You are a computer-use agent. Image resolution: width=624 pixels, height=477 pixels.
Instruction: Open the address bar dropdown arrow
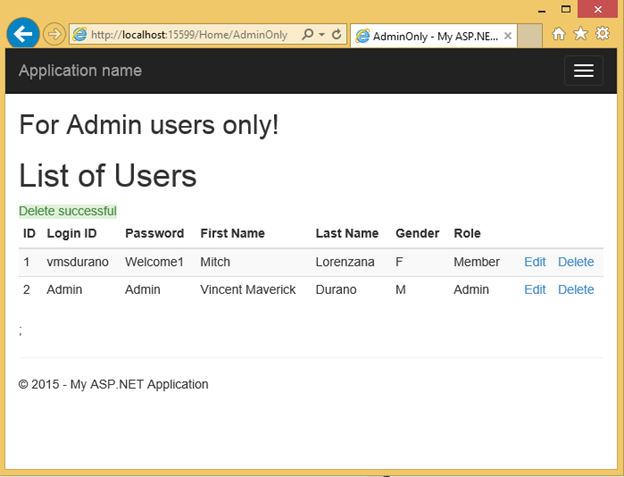coord(320,34)
